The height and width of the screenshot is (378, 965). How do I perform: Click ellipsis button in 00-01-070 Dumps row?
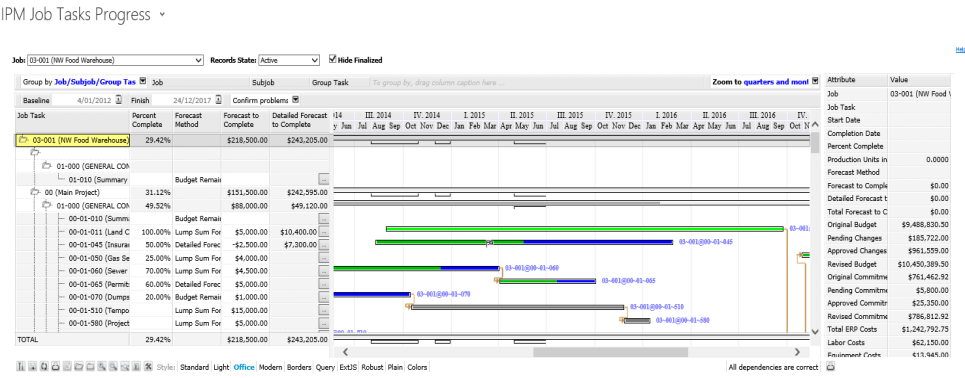point(324,297)
